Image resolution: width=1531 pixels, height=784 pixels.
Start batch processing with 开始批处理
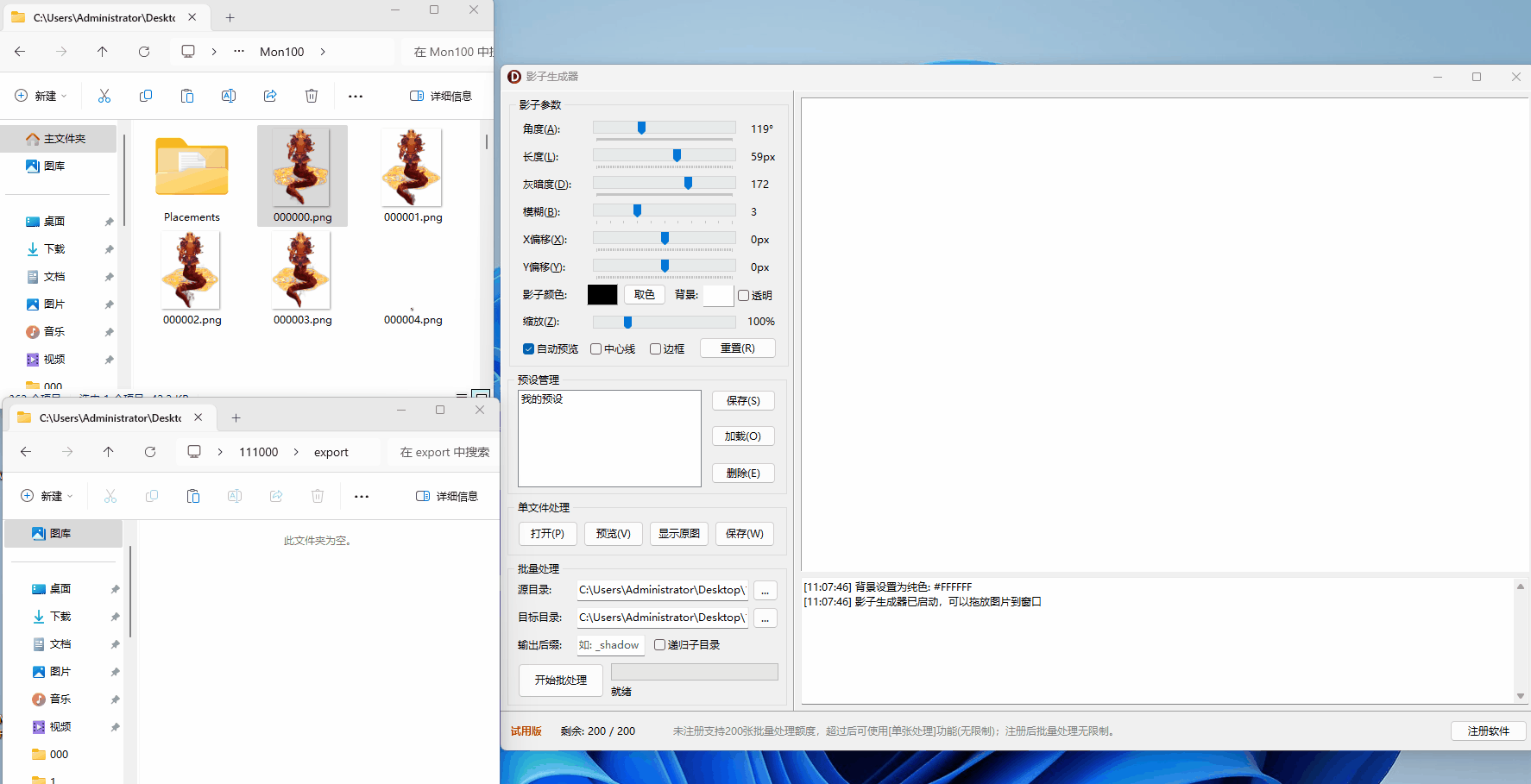560,681
